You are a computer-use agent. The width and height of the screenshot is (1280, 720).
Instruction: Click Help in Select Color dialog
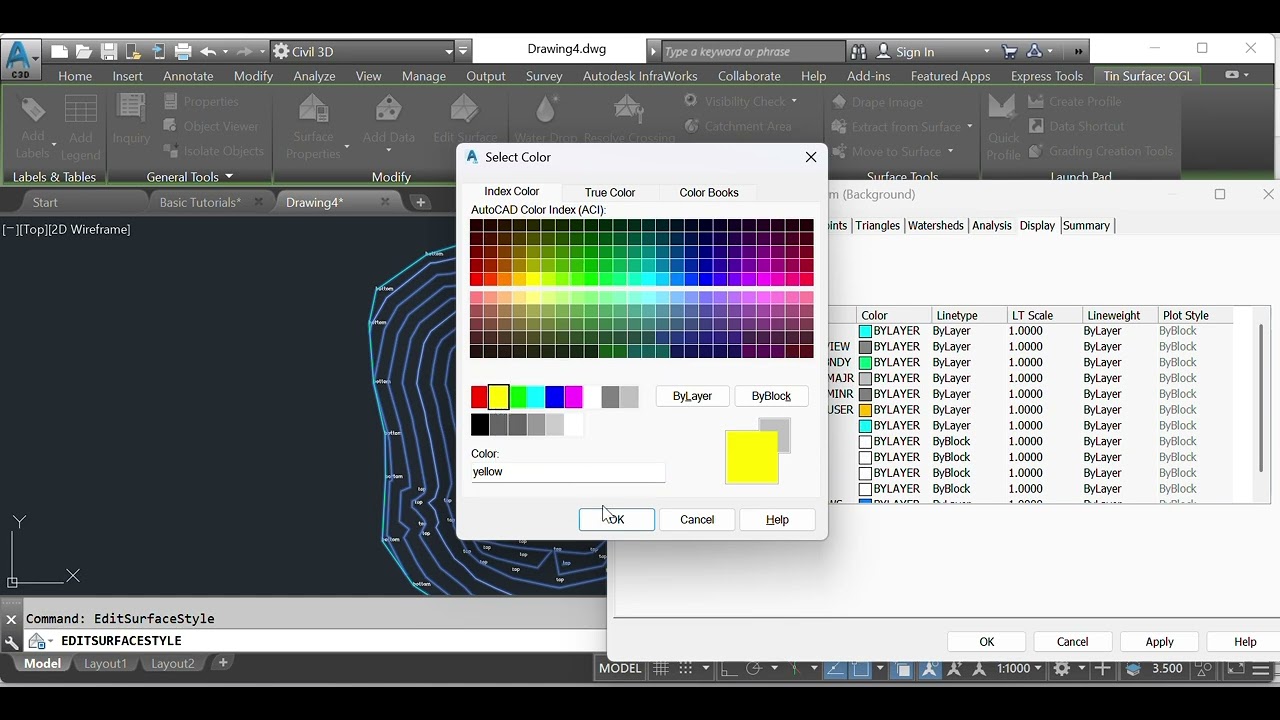pos(777,520)
